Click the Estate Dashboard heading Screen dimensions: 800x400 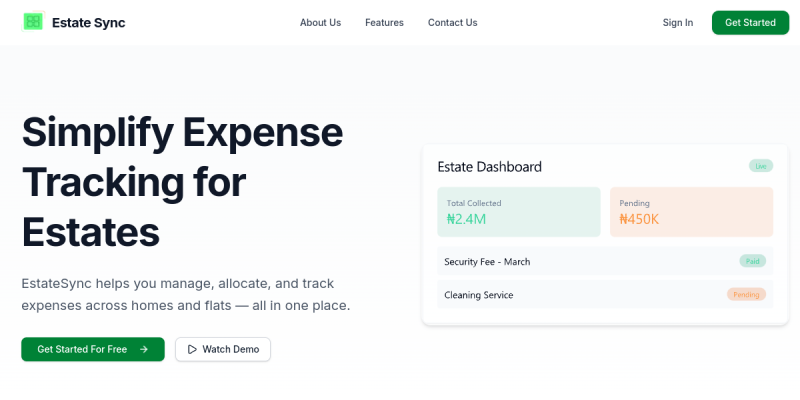(x=489, y=167)
